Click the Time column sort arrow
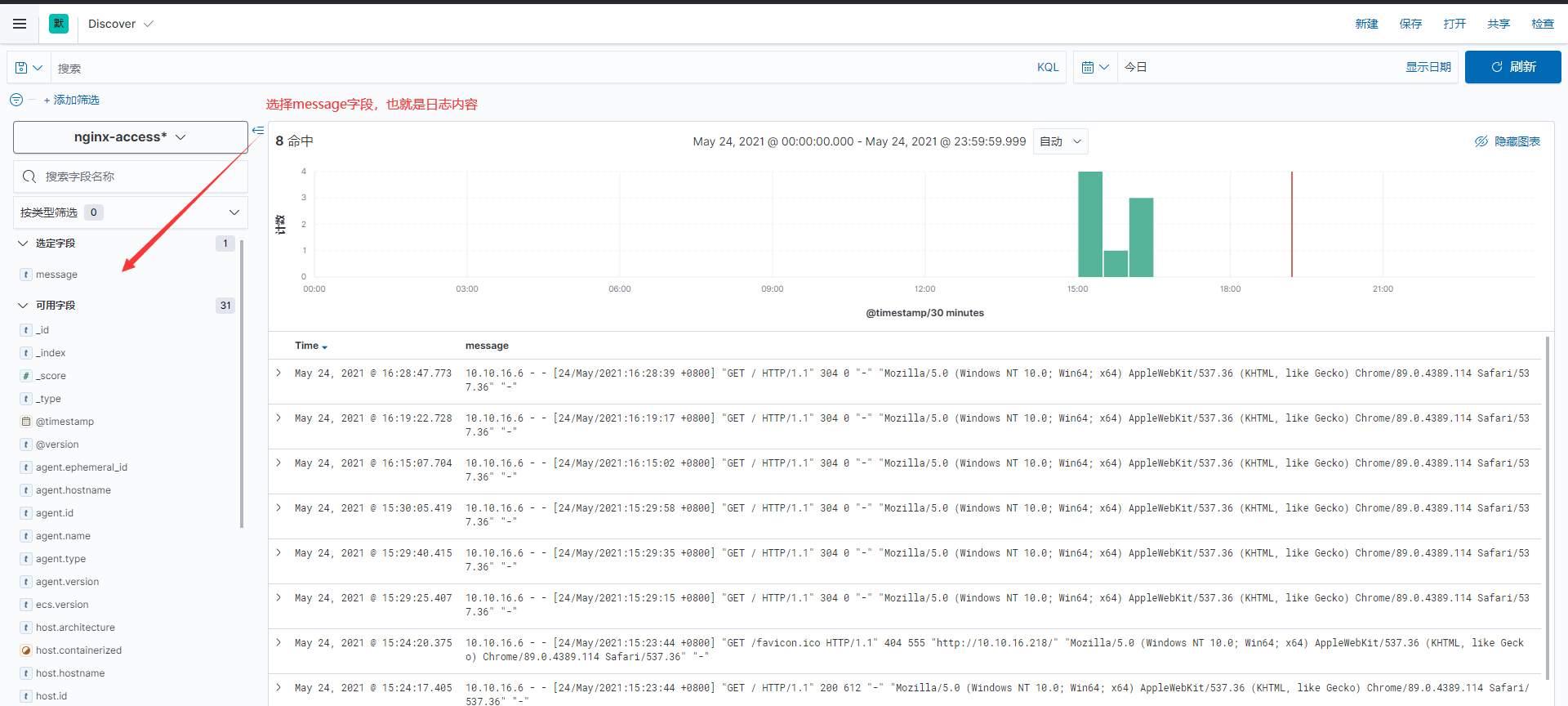This screenshot has height=706, width=1568. [x=324, y=347]
